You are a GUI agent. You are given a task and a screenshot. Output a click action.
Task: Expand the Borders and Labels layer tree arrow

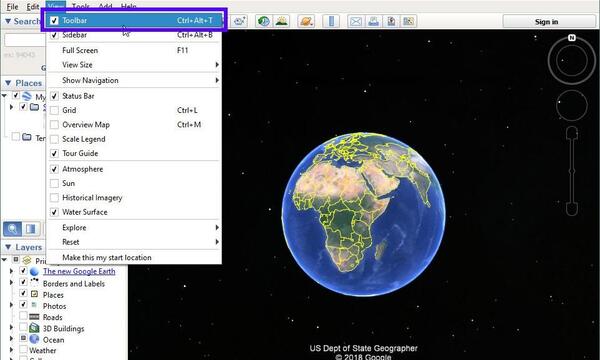tap(11, 282)
